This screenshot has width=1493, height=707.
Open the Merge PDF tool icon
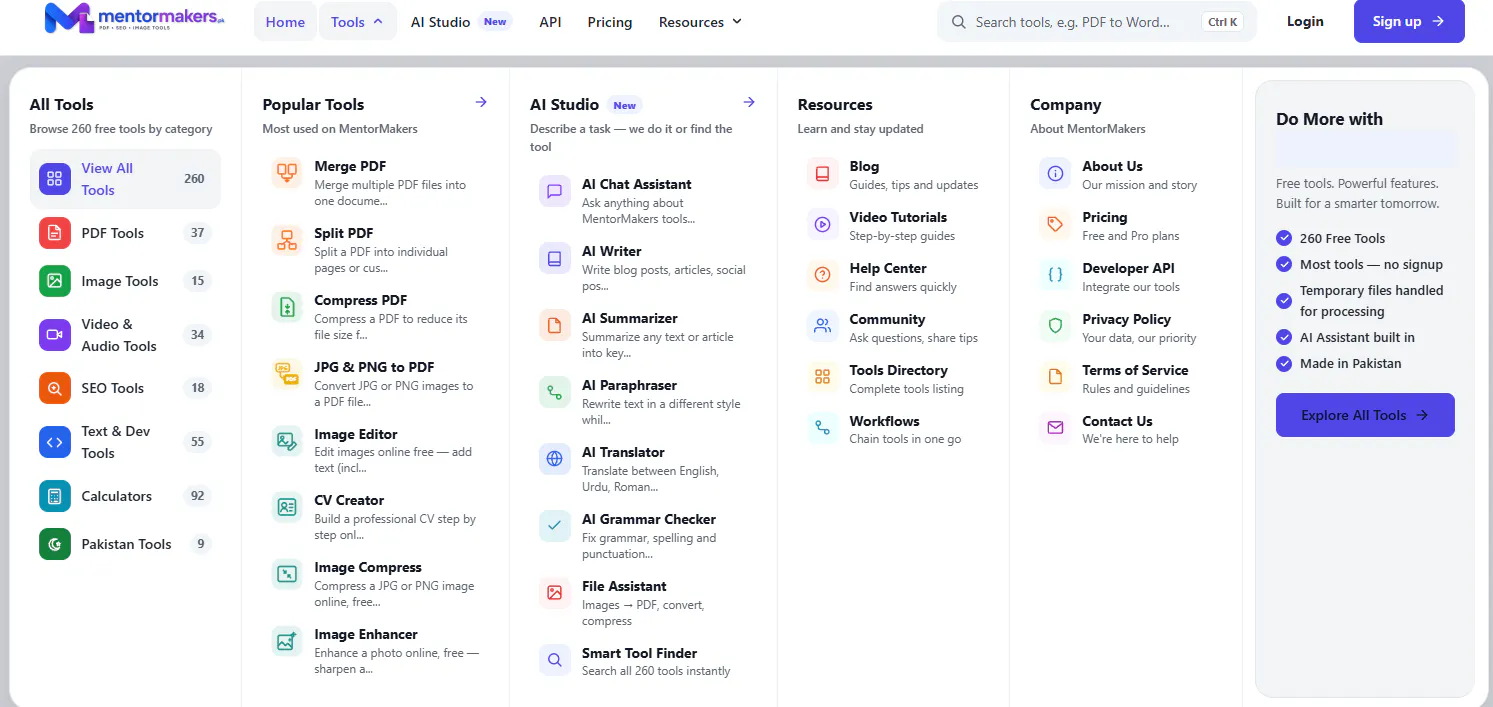click(287, 173)
